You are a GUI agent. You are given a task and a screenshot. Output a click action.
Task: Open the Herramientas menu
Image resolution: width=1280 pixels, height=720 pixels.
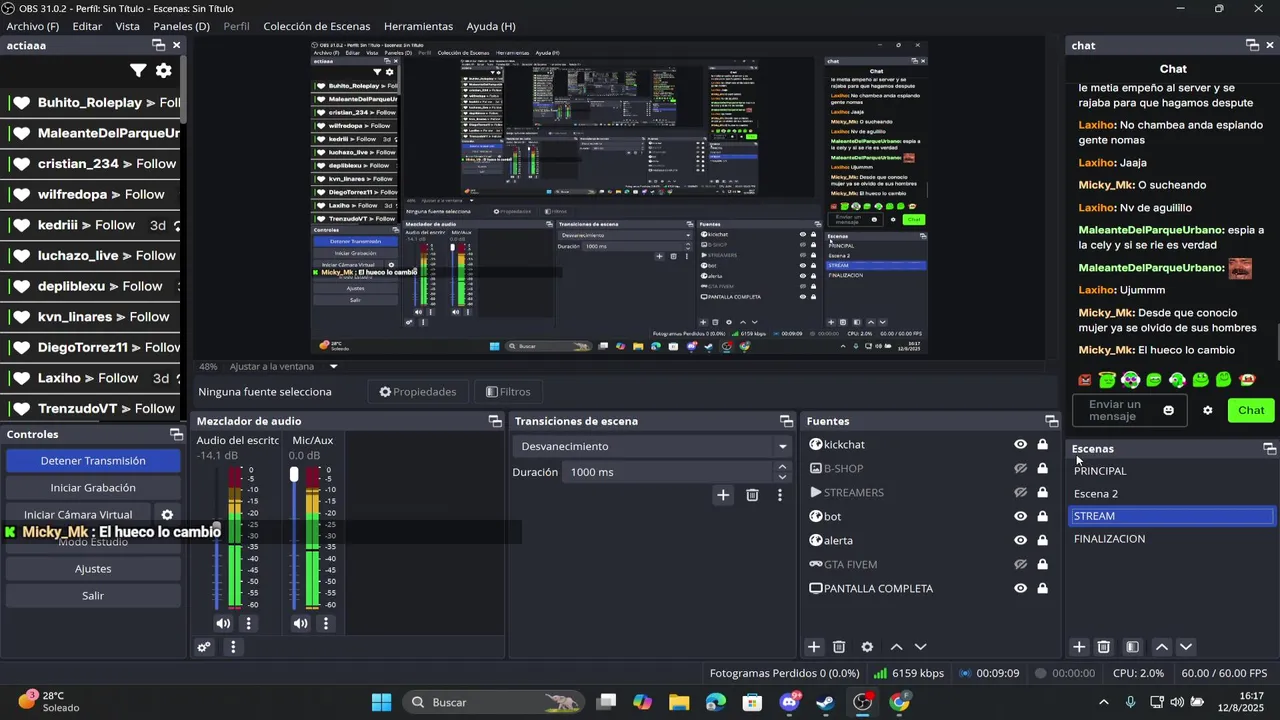click(418, 26)
